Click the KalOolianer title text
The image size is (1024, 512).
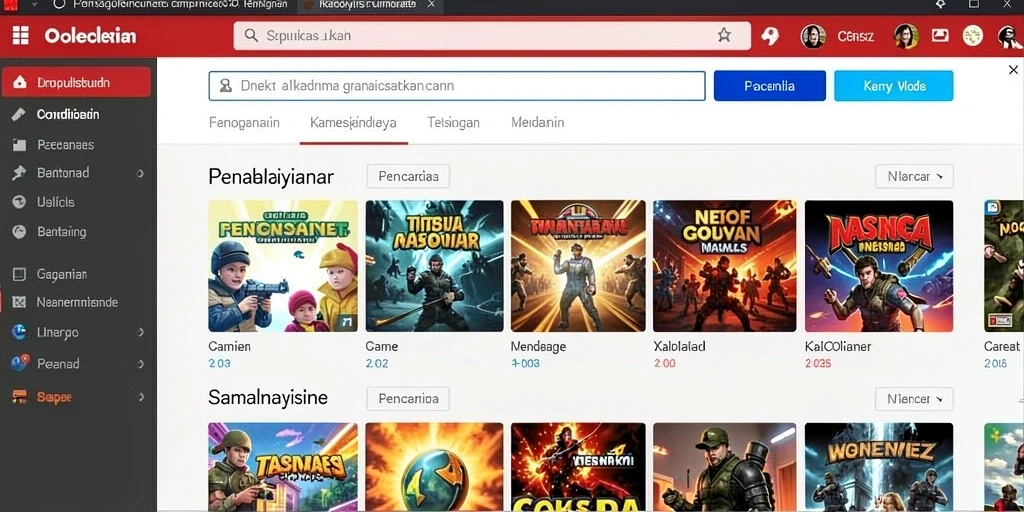click(838, 347)
